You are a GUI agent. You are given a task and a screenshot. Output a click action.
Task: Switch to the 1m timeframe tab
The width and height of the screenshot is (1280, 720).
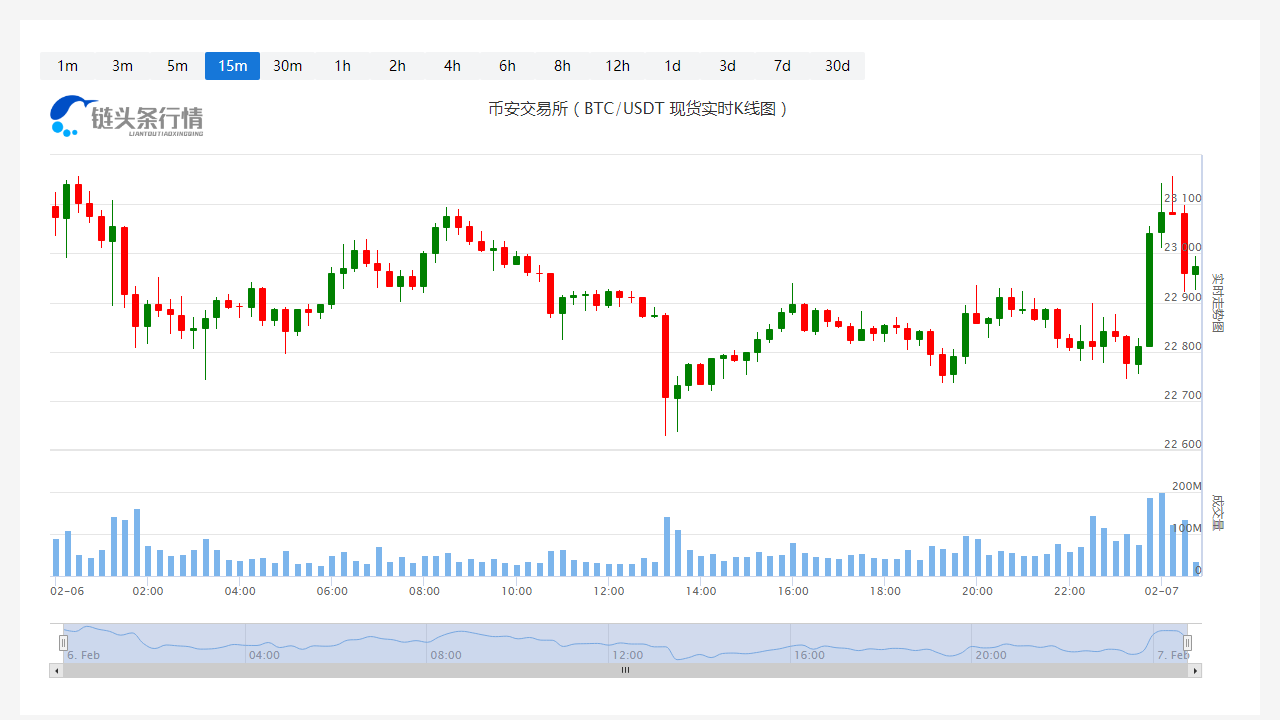[67, 66]
